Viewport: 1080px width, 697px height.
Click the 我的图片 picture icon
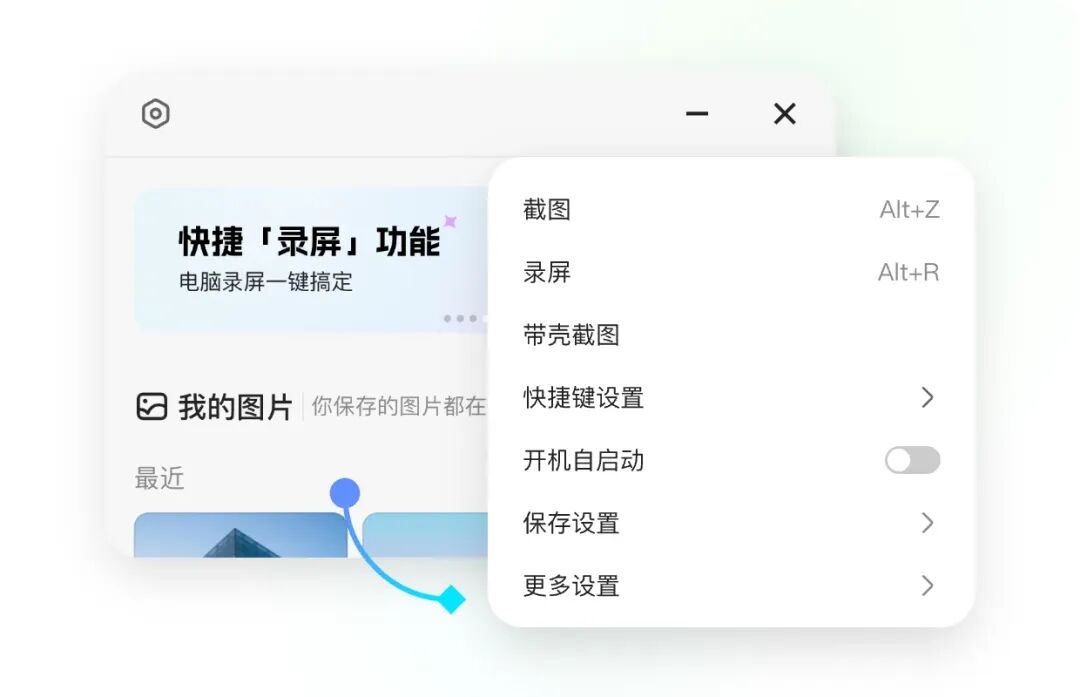pos(152,404)
